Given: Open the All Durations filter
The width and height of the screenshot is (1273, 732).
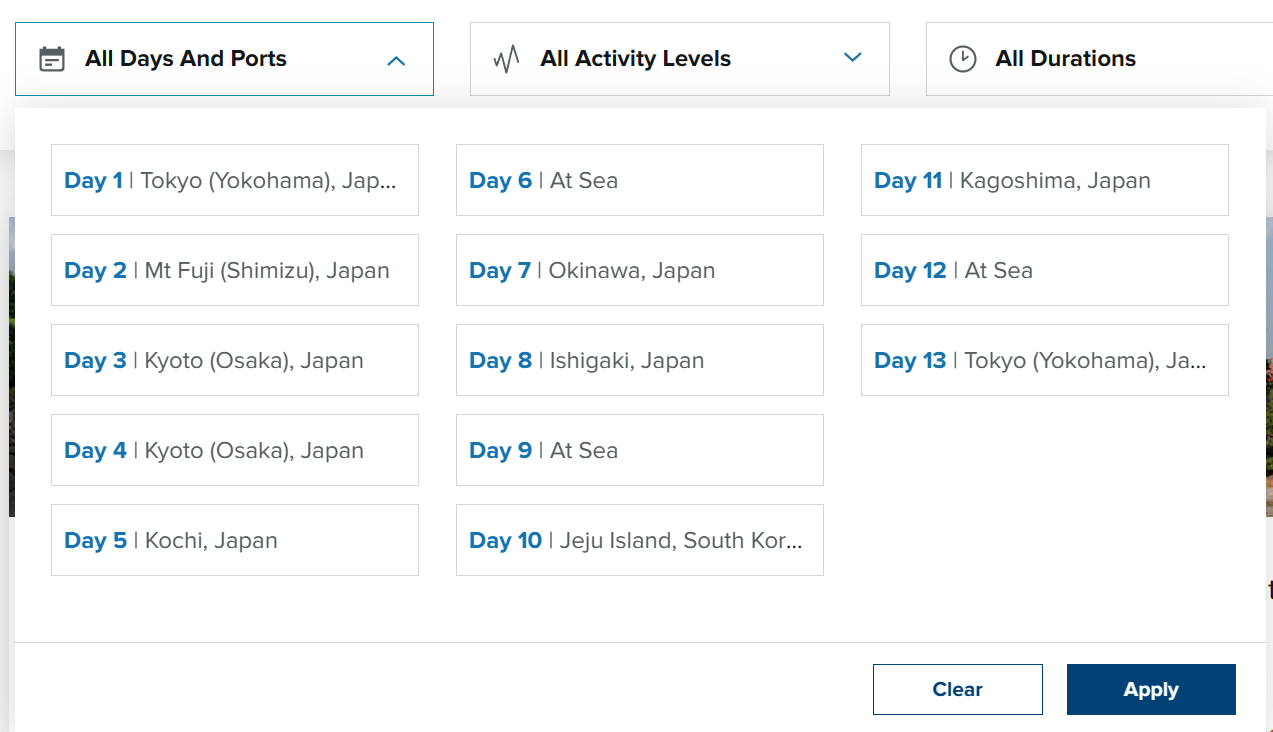Looking at the screenshot, I should (1065, 59).
